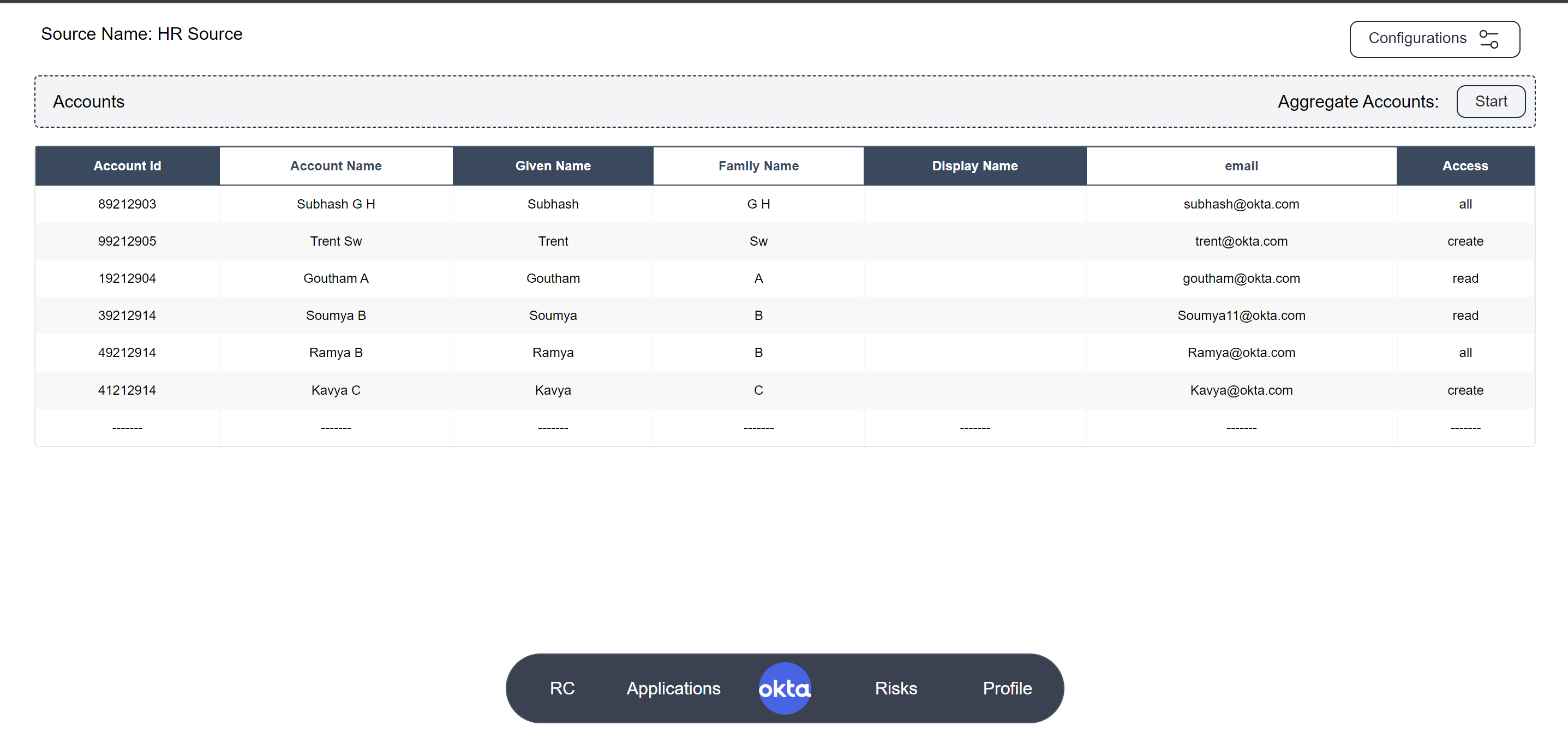
Task: Click the Display Name column header
Action: [x=974, y=165]
